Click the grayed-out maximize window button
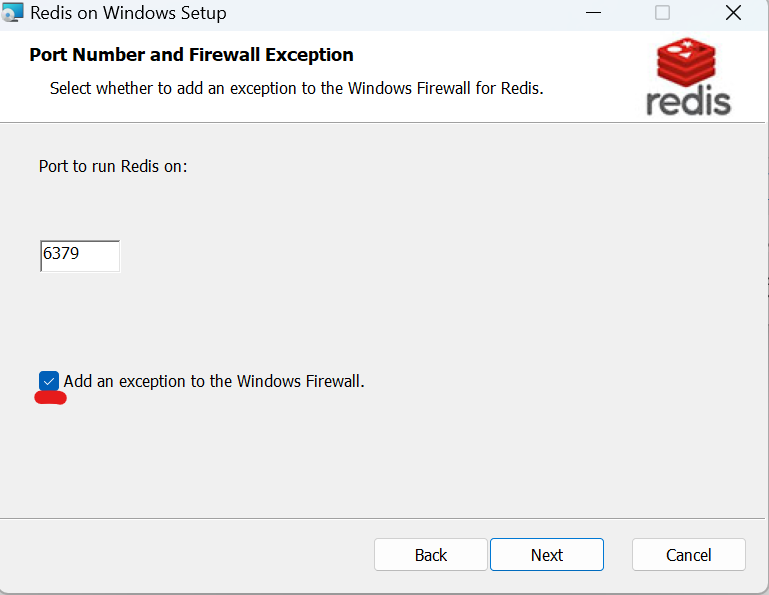The image size is (769, 595). tap(662, 13)
